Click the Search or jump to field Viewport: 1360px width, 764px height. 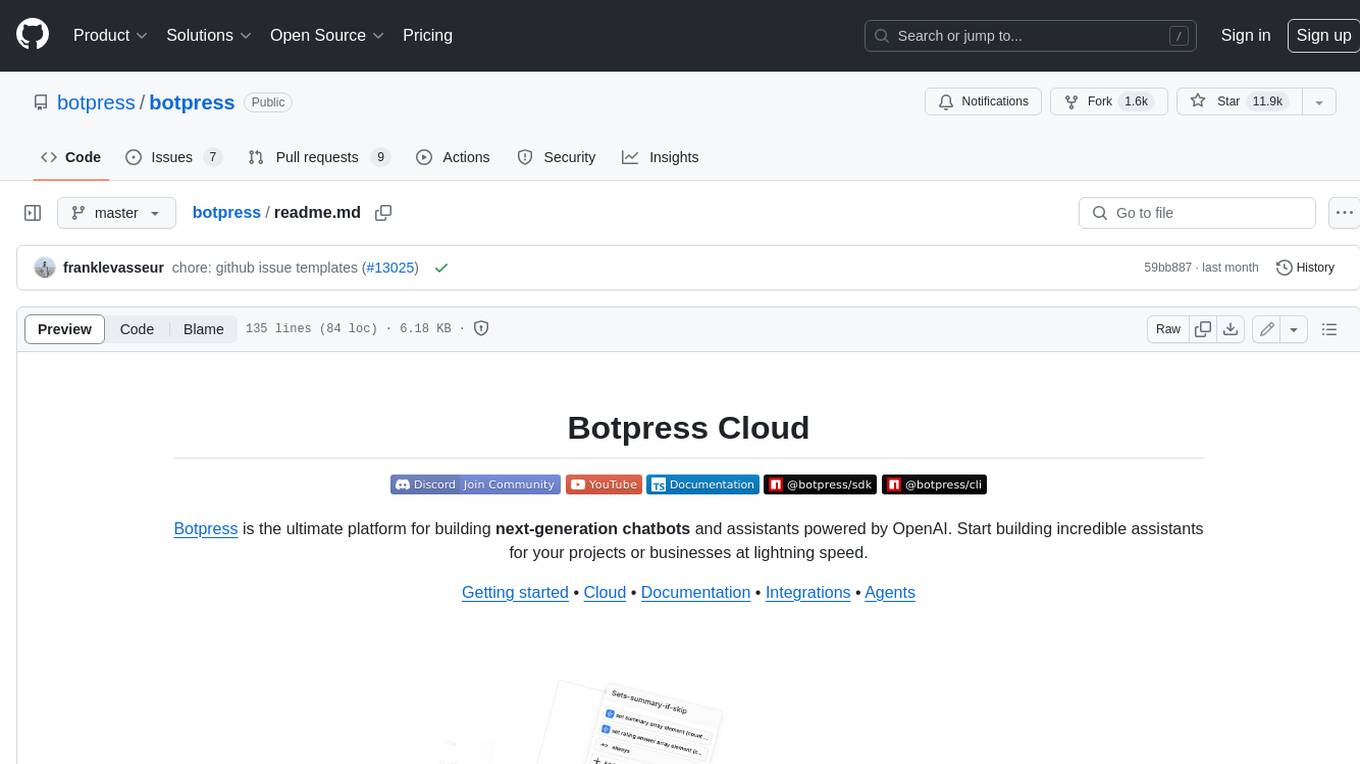click(1030, 35)
